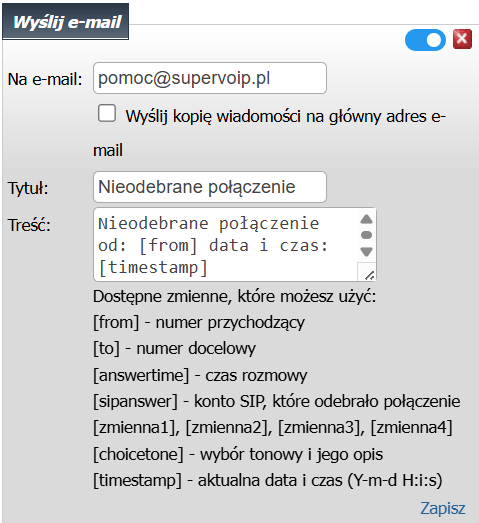Click into the Tytuł input field

[x=210, y=187]
